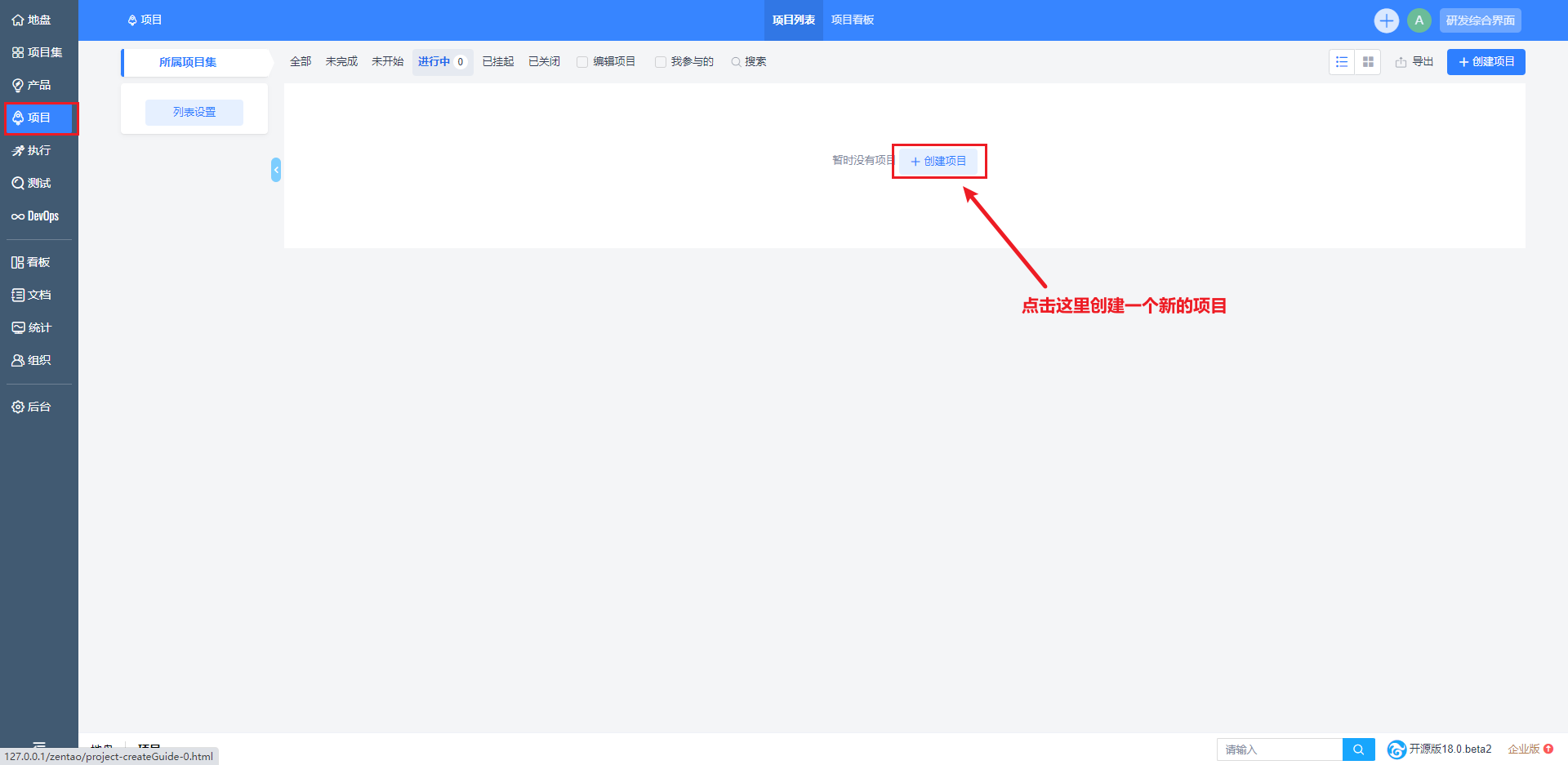Click 创建项目 in the empty list area

pyautogui.click(x=938, y=161)
